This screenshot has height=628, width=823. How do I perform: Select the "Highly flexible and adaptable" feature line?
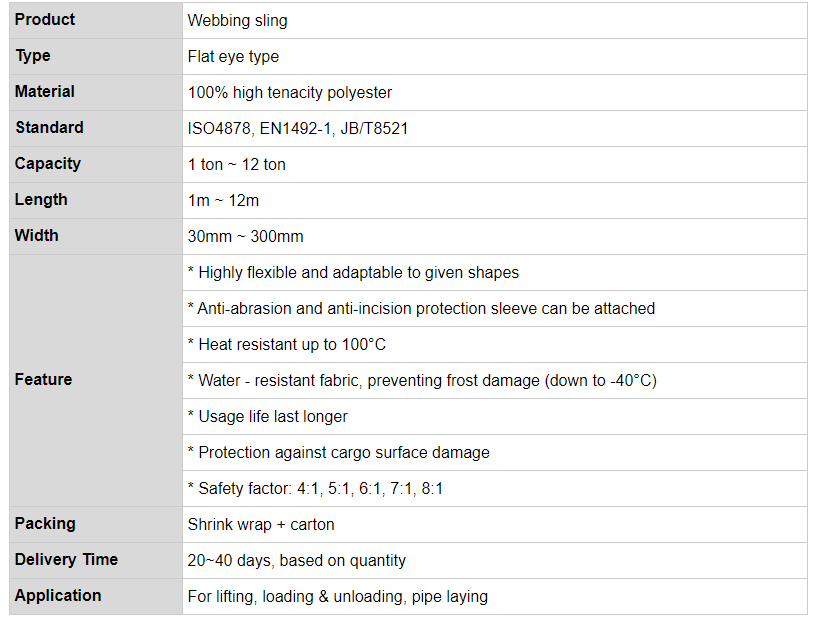point(353,273)
